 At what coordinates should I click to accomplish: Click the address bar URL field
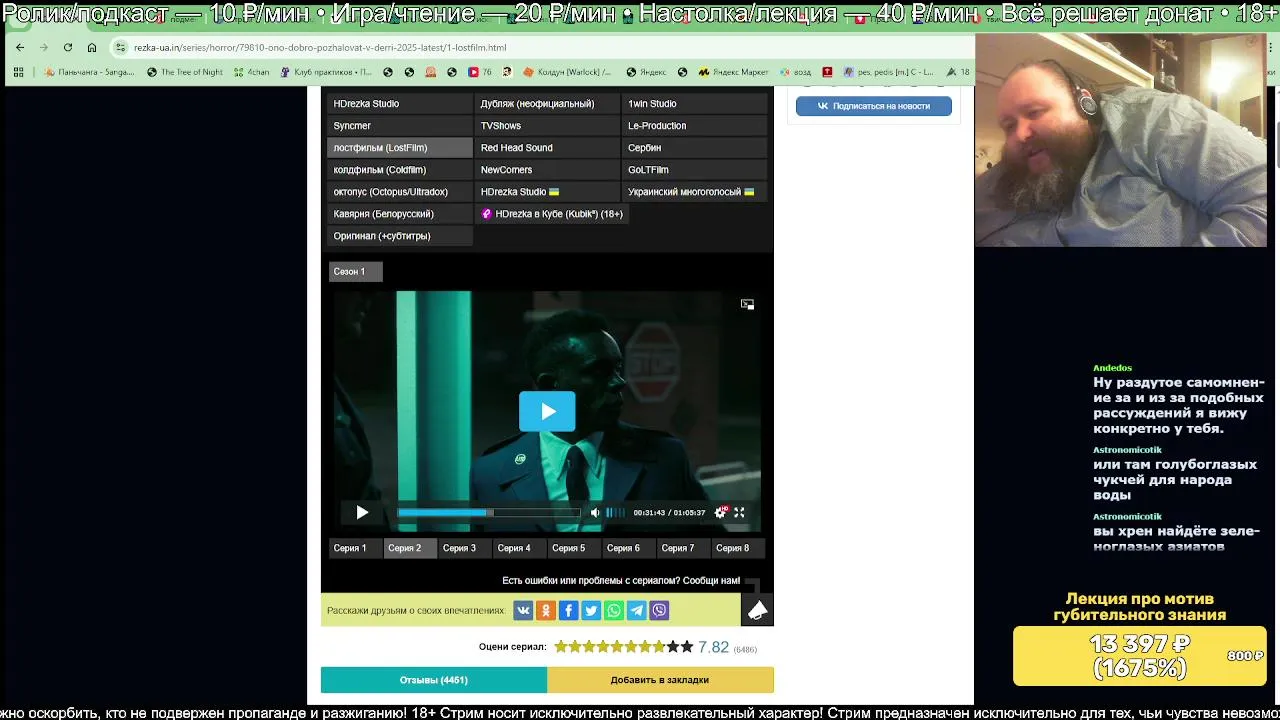pos(540,47)
